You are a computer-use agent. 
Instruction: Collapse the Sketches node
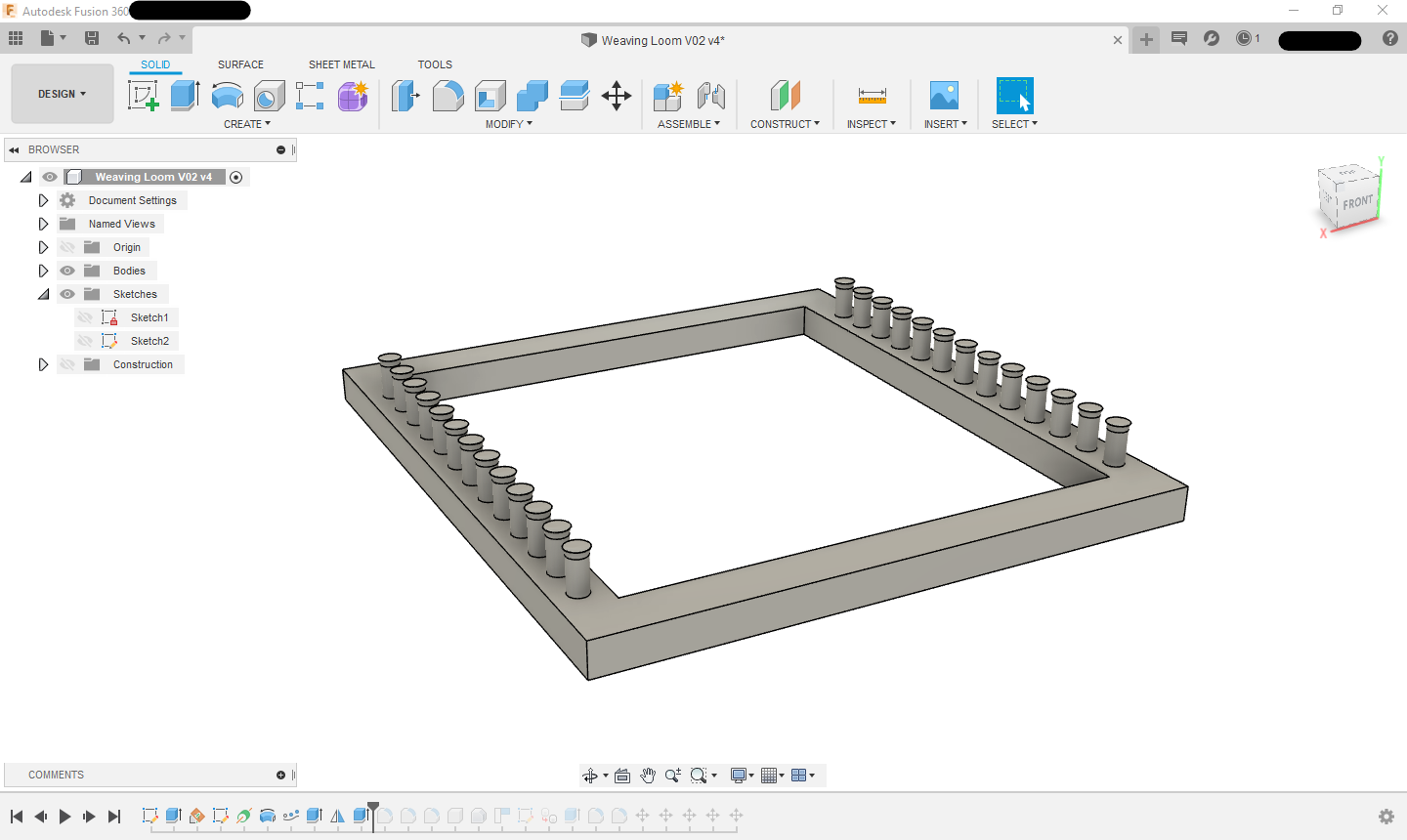click(43, 294)
